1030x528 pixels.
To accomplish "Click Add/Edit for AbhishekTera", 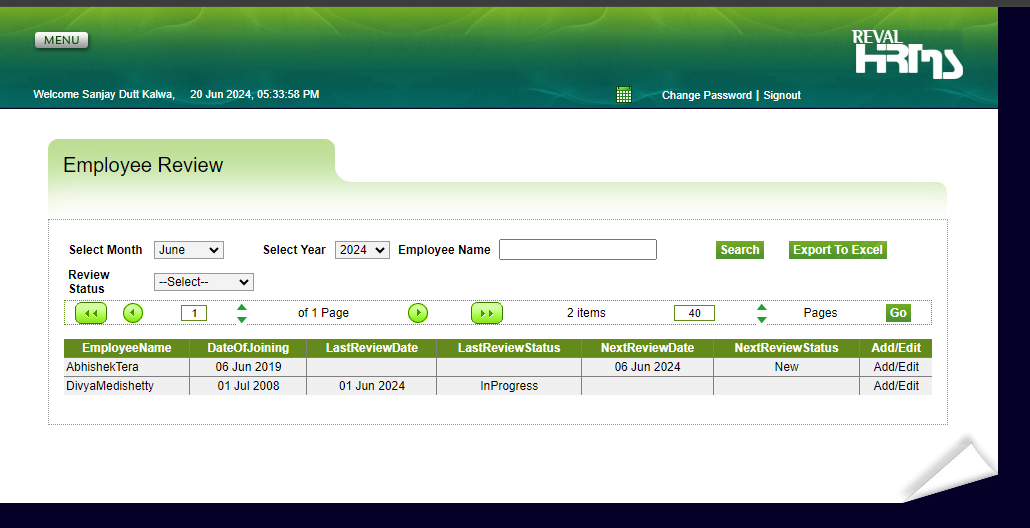I will 896,367.
